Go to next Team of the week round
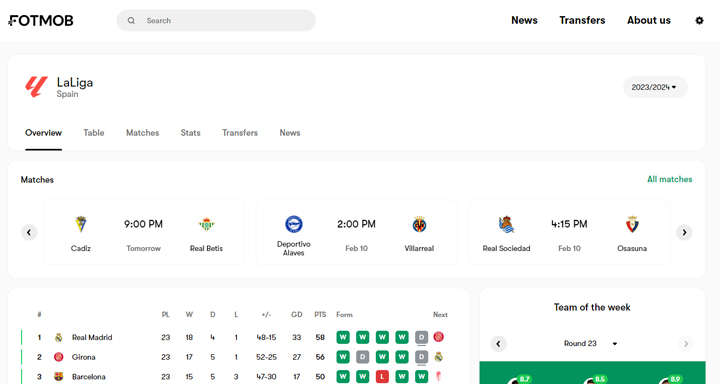 [x=686, y=344]
